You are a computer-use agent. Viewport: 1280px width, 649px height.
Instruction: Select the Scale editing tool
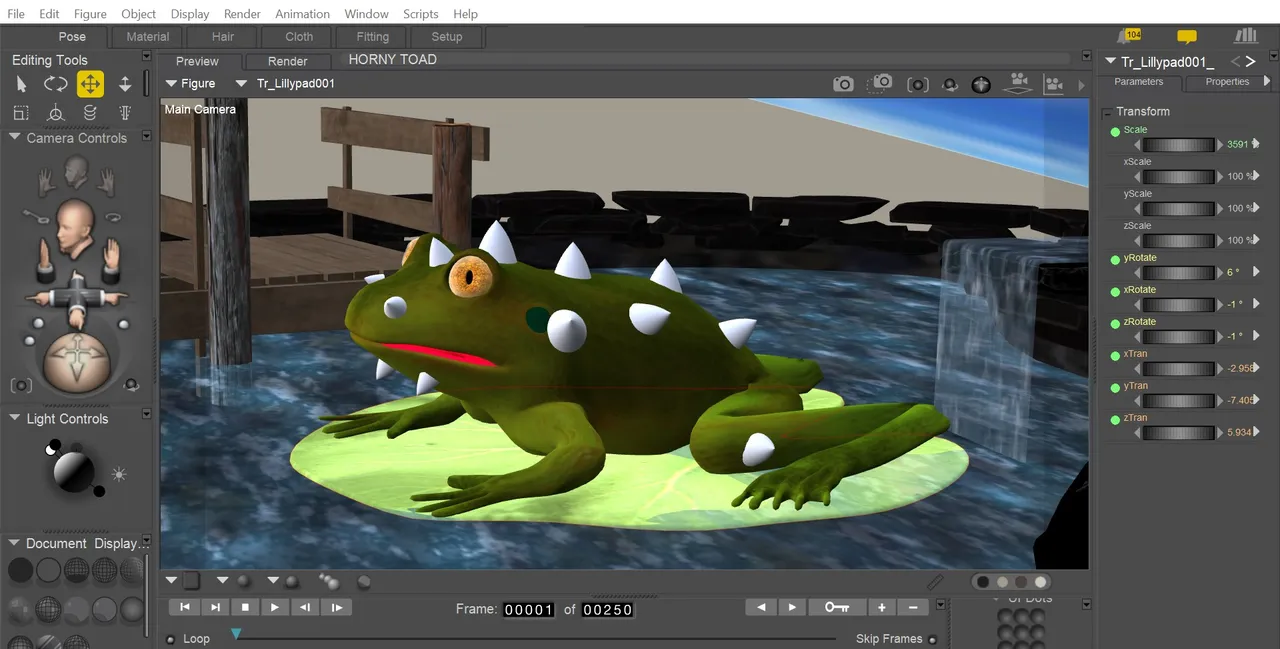coord(22,113)
